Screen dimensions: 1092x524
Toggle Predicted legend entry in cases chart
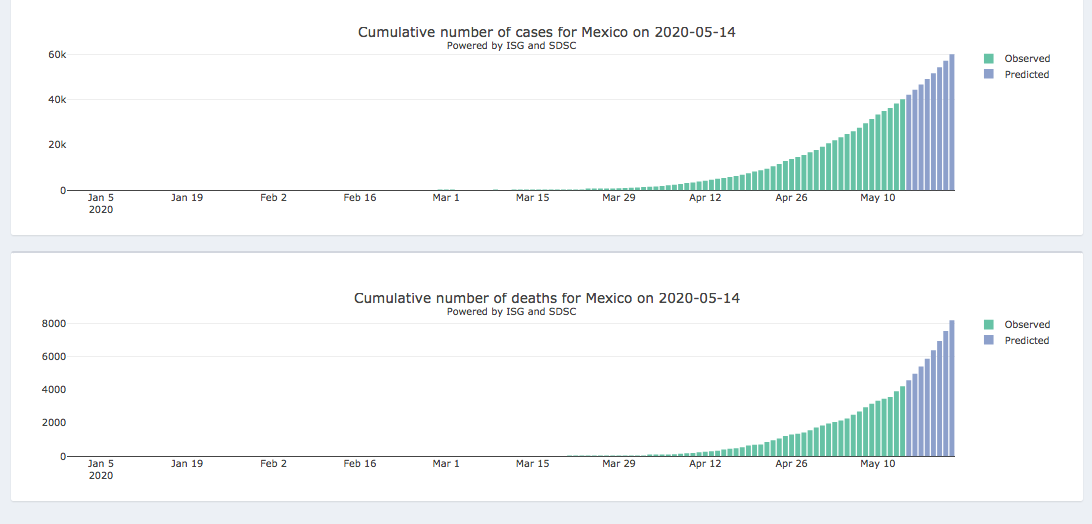click(x=1026, y=74)
